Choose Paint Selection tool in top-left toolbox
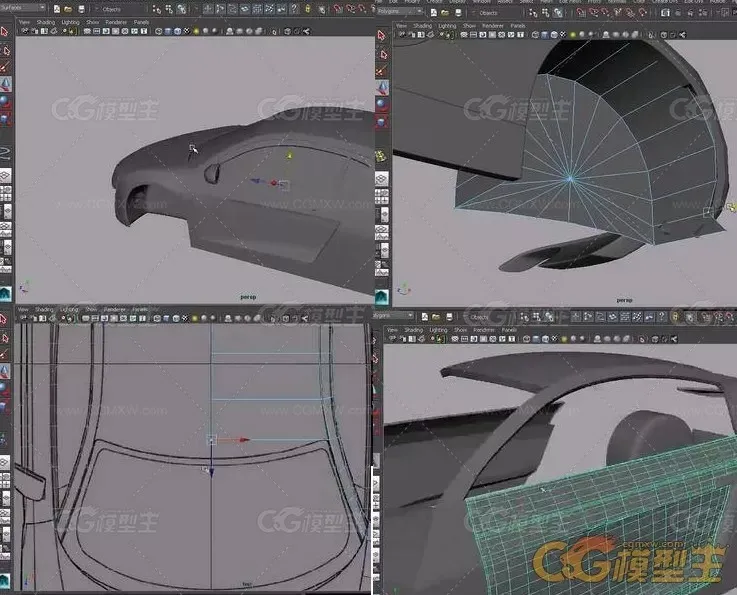The image size is (737, 595). tap(5, 67)
